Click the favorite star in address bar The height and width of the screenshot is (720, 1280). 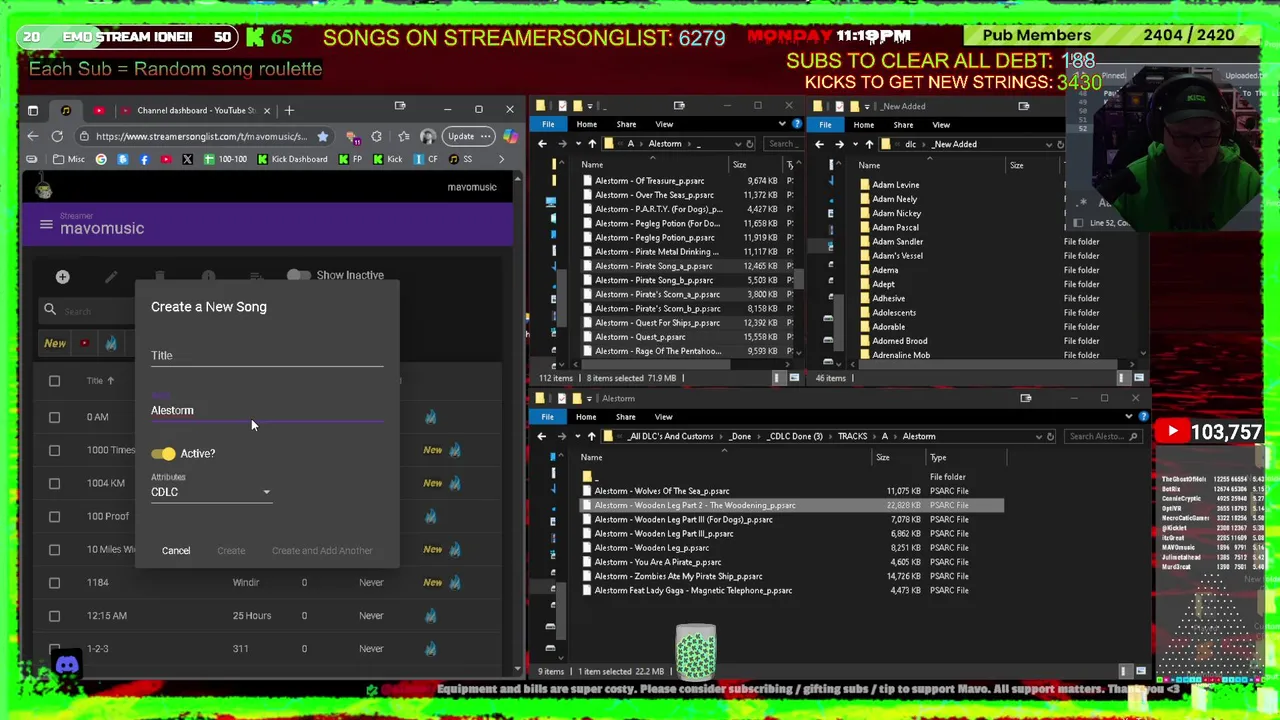(322, 136)
